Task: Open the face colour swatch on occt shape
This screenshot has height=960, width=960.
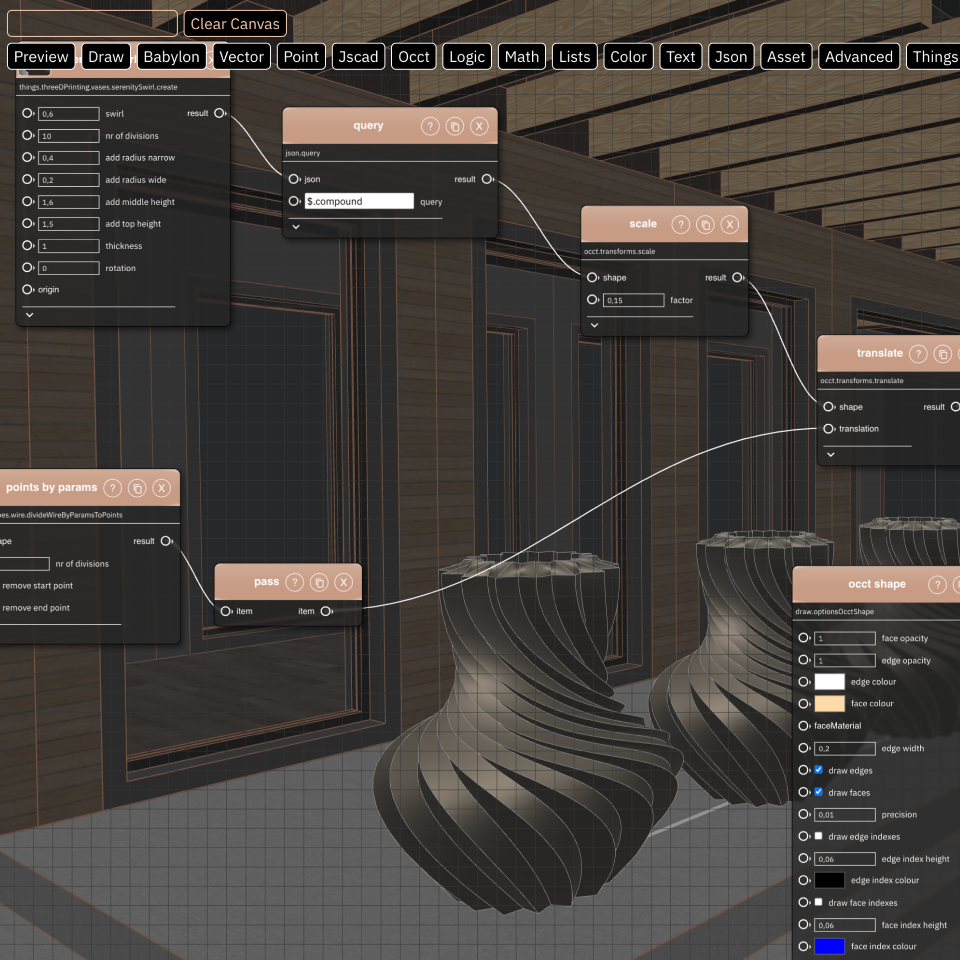Action: coord(830,703)
